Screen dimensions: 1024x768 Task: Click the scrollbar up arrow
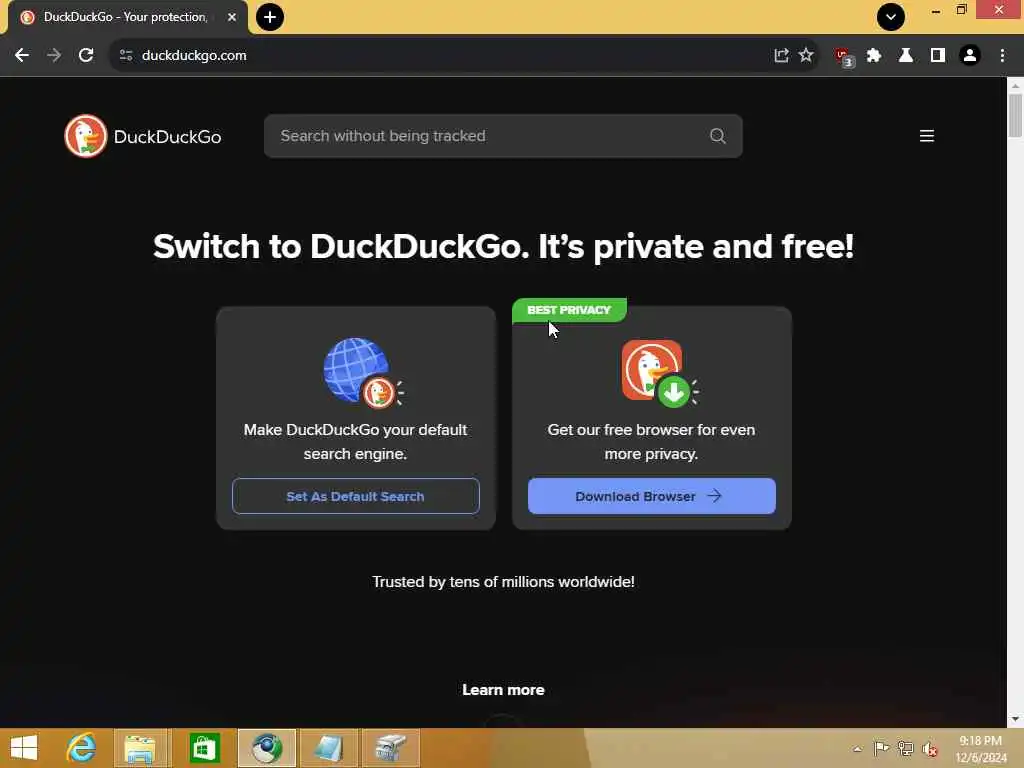click(1015, 85)
